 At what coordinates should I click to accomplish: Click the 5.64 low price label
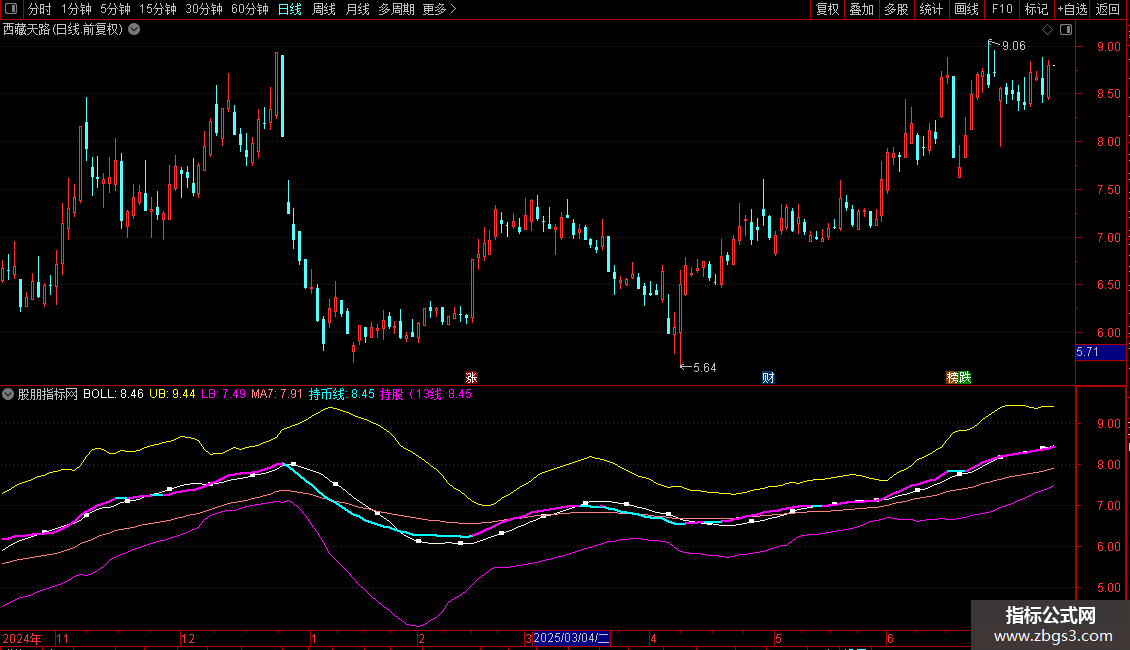click(704, 368)
